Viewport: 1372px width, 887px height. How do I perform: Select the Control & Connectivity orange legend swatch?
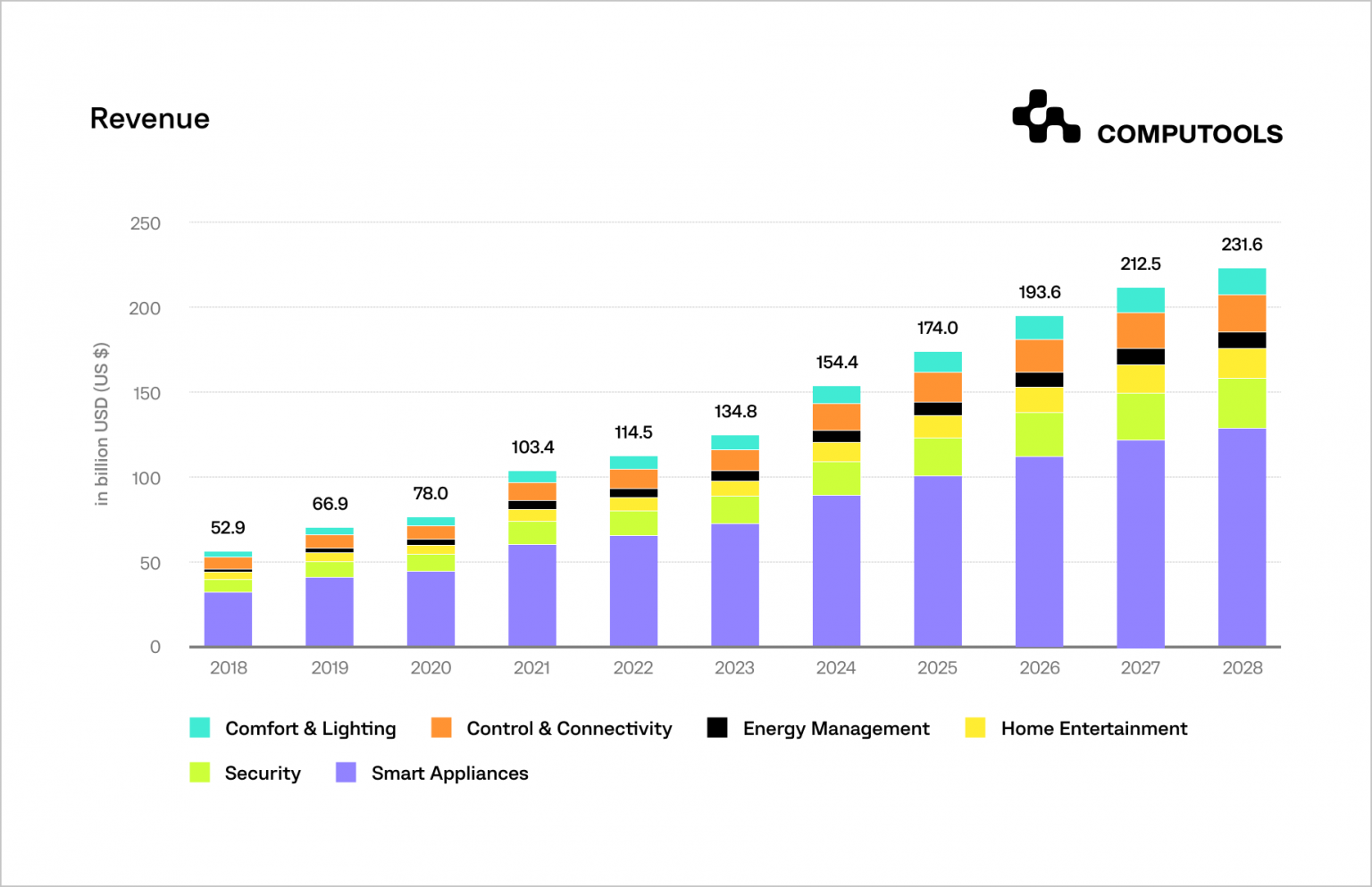[441, 727]
